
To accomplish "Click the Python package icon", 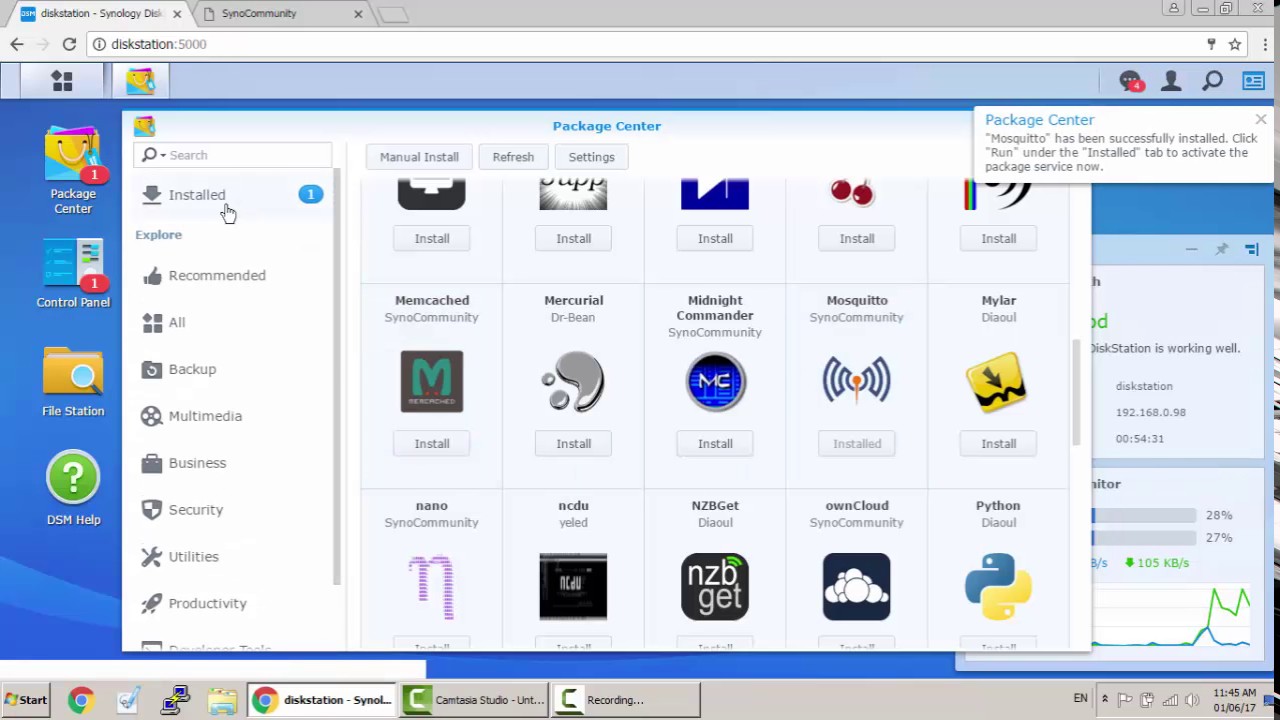I will [998, 587].
